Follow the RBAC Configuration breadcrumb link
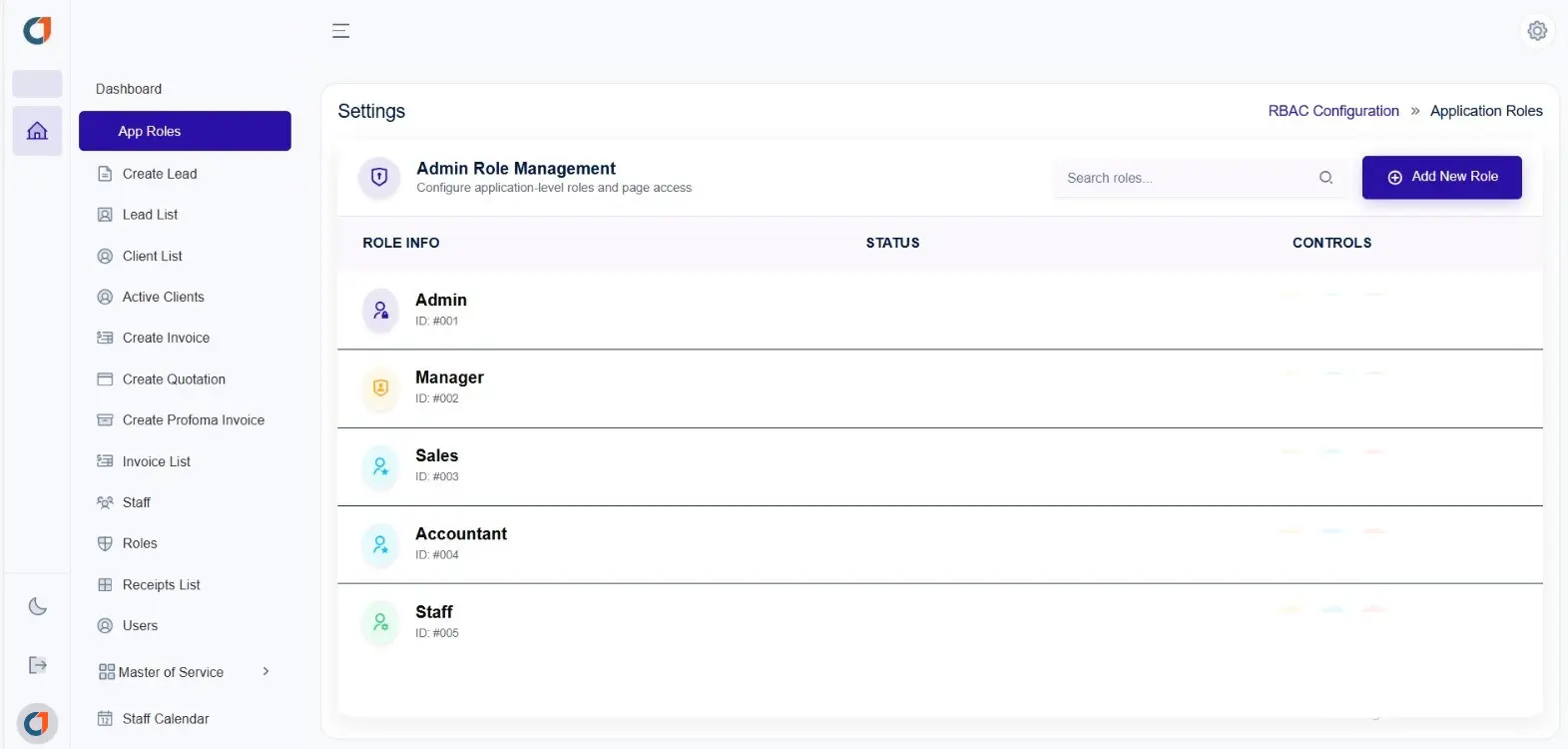 pos(1333,111)
